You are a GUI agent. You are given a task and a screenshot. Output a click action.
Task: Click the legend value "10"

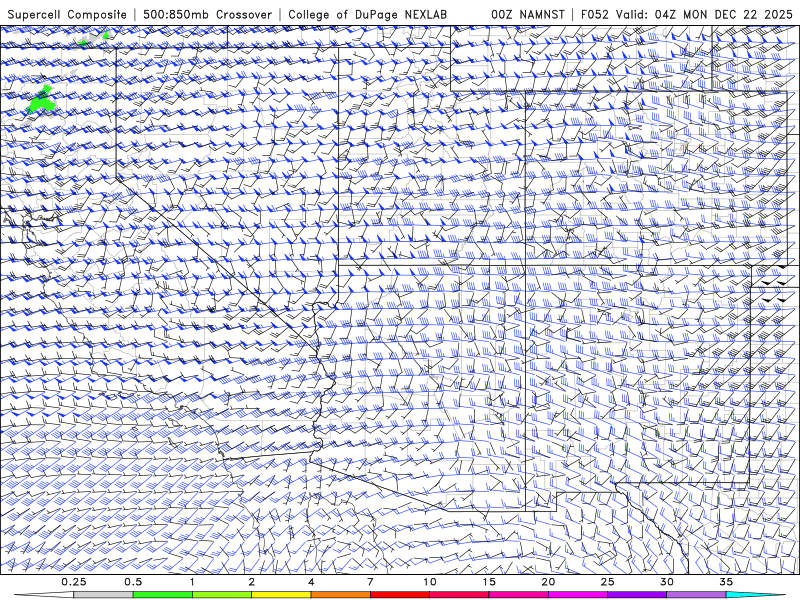(x=430, y=582)
